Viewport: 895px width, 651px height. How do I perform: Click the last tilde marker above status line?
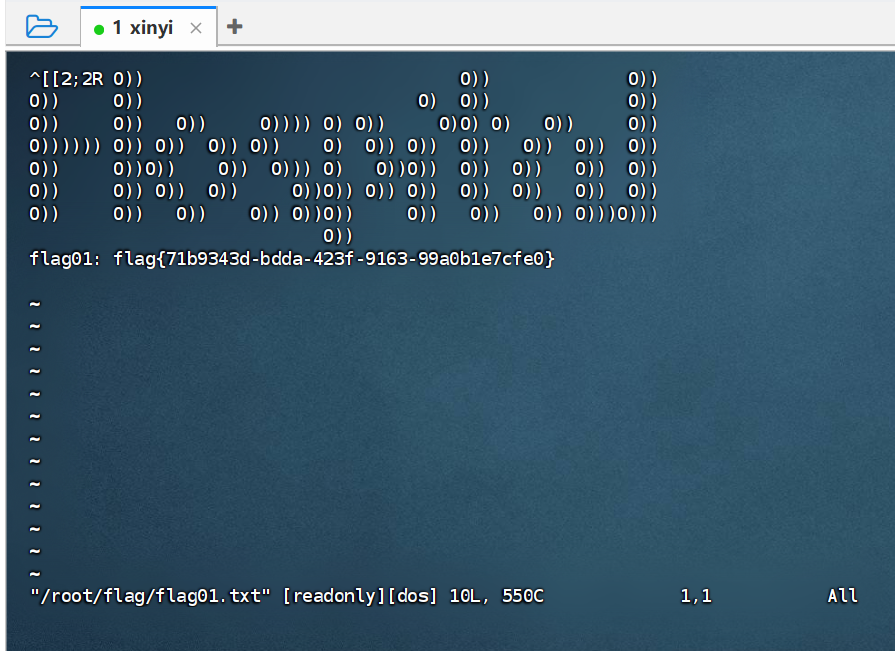pyautogui.click(x=35, y=574)
